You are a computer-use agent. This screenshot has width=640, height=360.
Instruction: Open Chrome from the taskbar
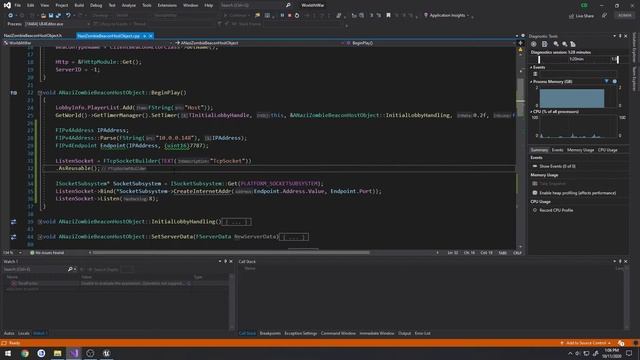[25, 353]
